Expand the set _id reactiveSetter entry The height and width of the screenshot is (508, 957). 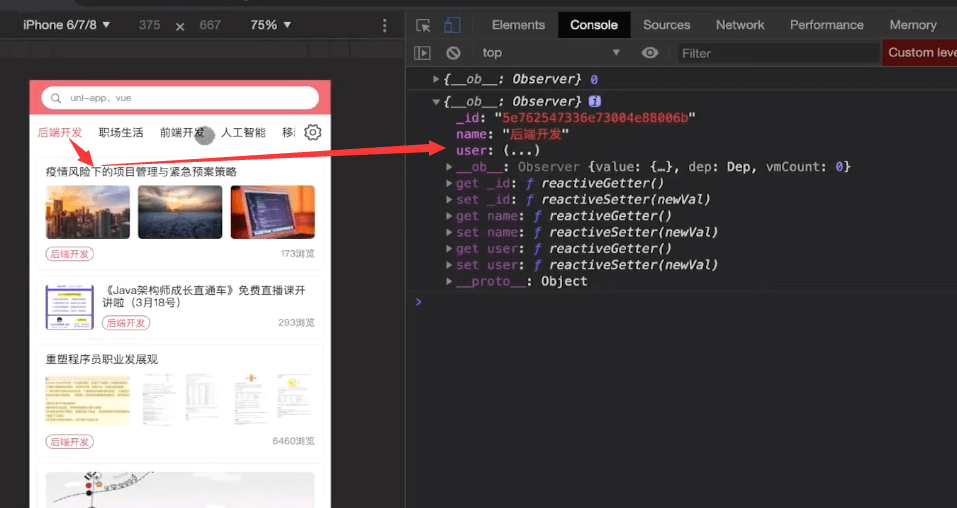449,200
